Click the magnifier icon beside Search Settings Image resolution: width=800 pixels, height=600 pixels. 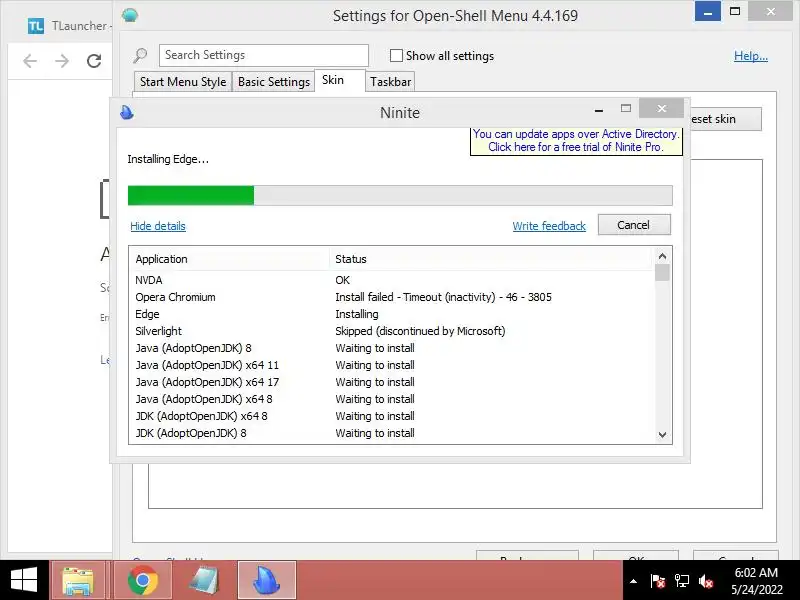tap(140, 55)
